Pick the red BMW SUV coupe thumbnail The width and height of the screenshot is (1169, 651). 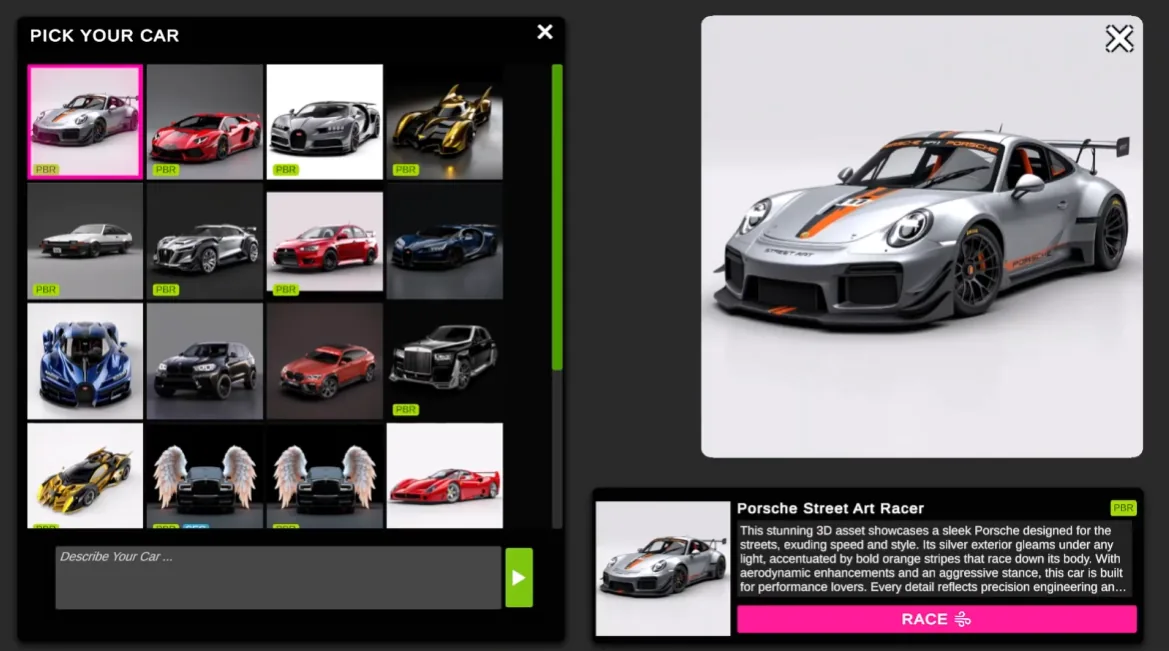(324, 361)
